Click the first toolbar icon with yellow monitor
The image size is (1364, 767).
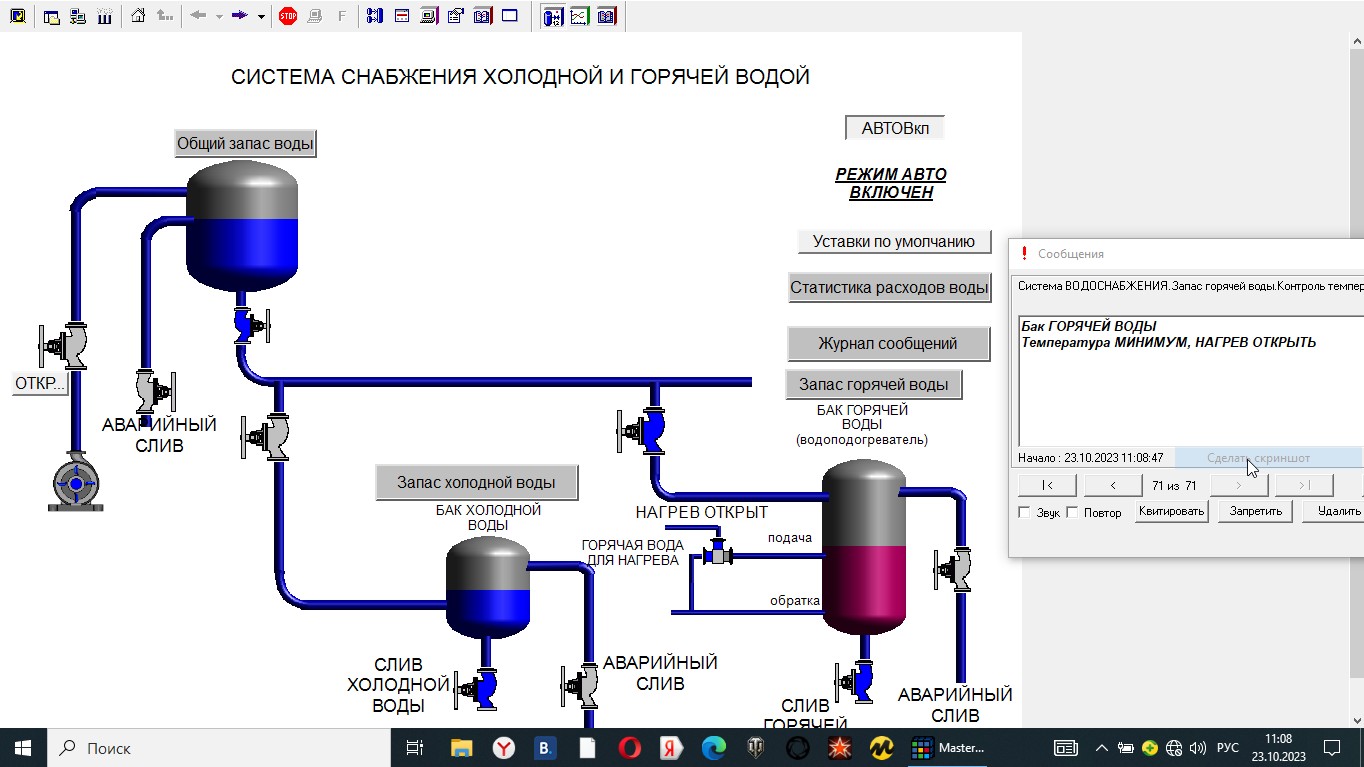(17, 16)
